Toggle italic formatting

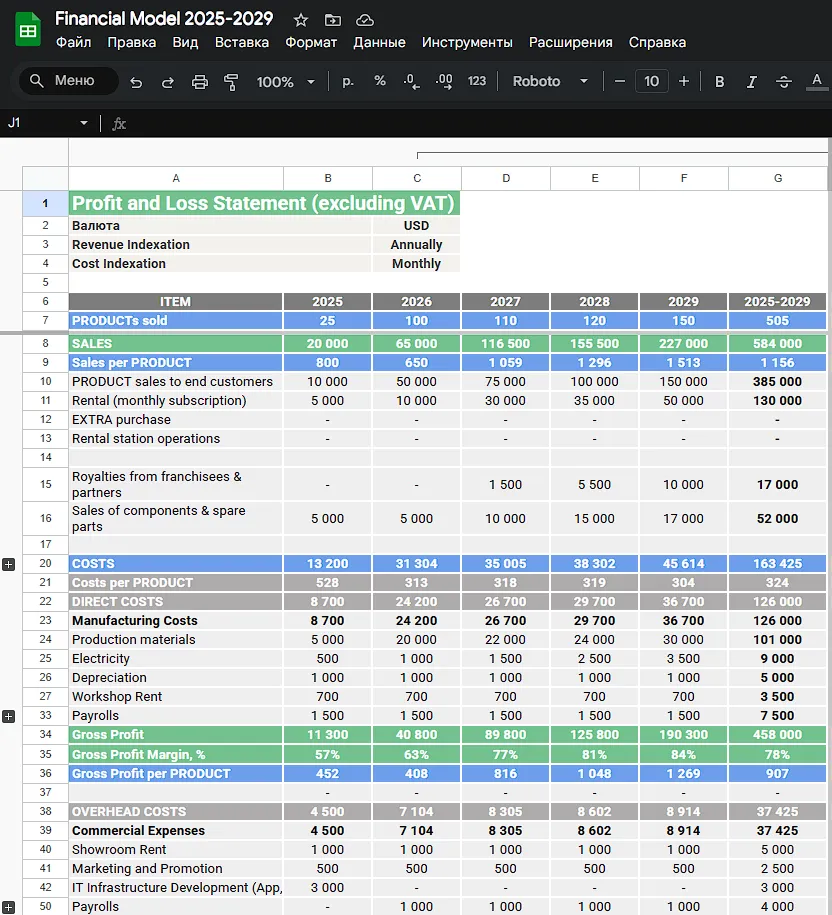click(751, 82)
